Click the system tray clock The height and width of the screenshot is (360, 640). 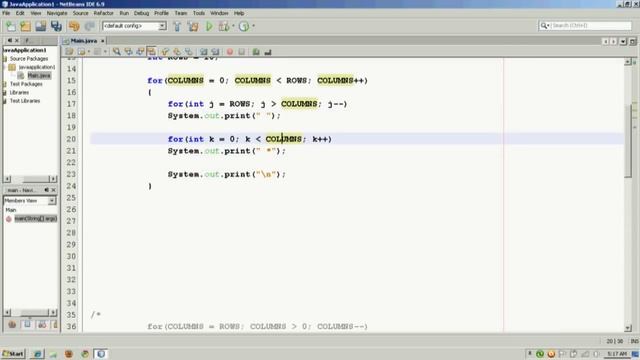coord(616,354)
